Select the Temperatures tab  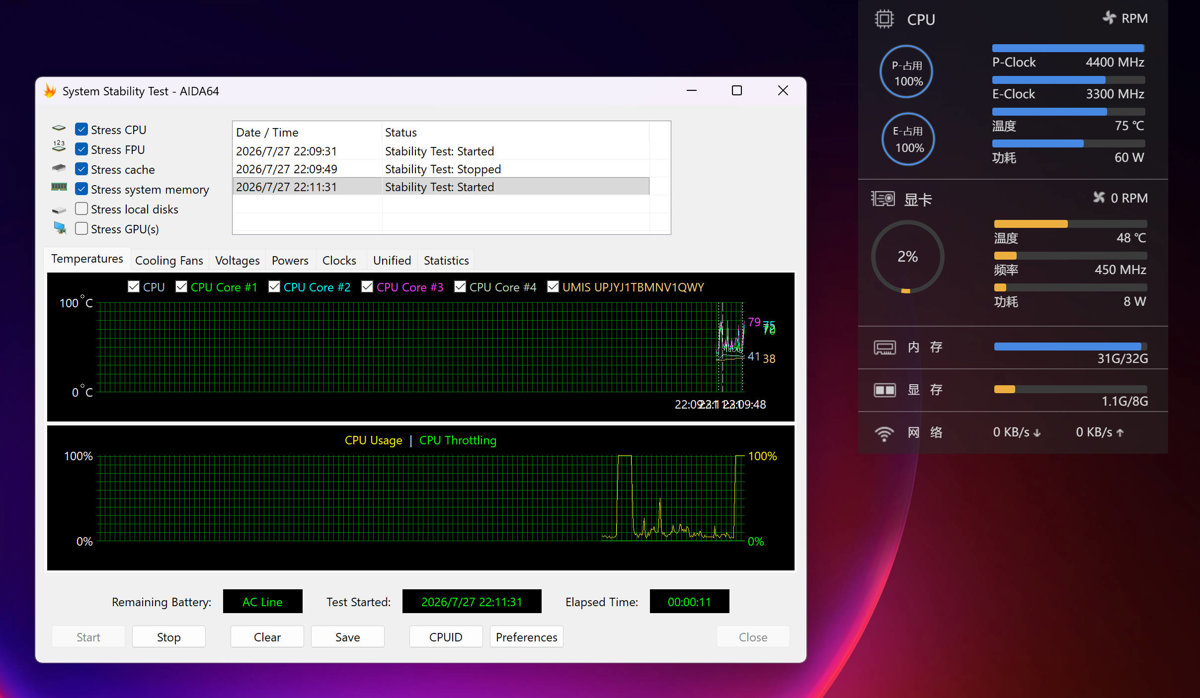point(87,259)
